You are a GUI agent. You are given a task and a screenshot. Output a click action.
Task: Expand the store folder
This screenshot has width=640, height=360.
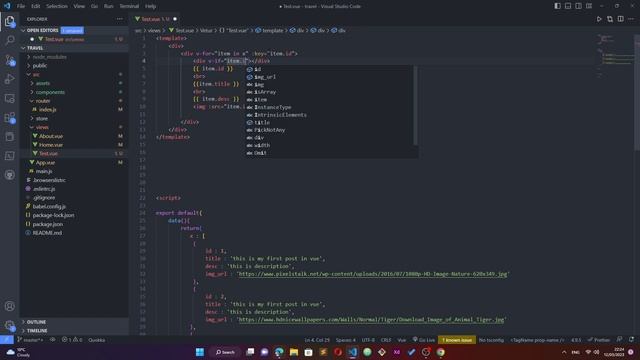[42, 118]
